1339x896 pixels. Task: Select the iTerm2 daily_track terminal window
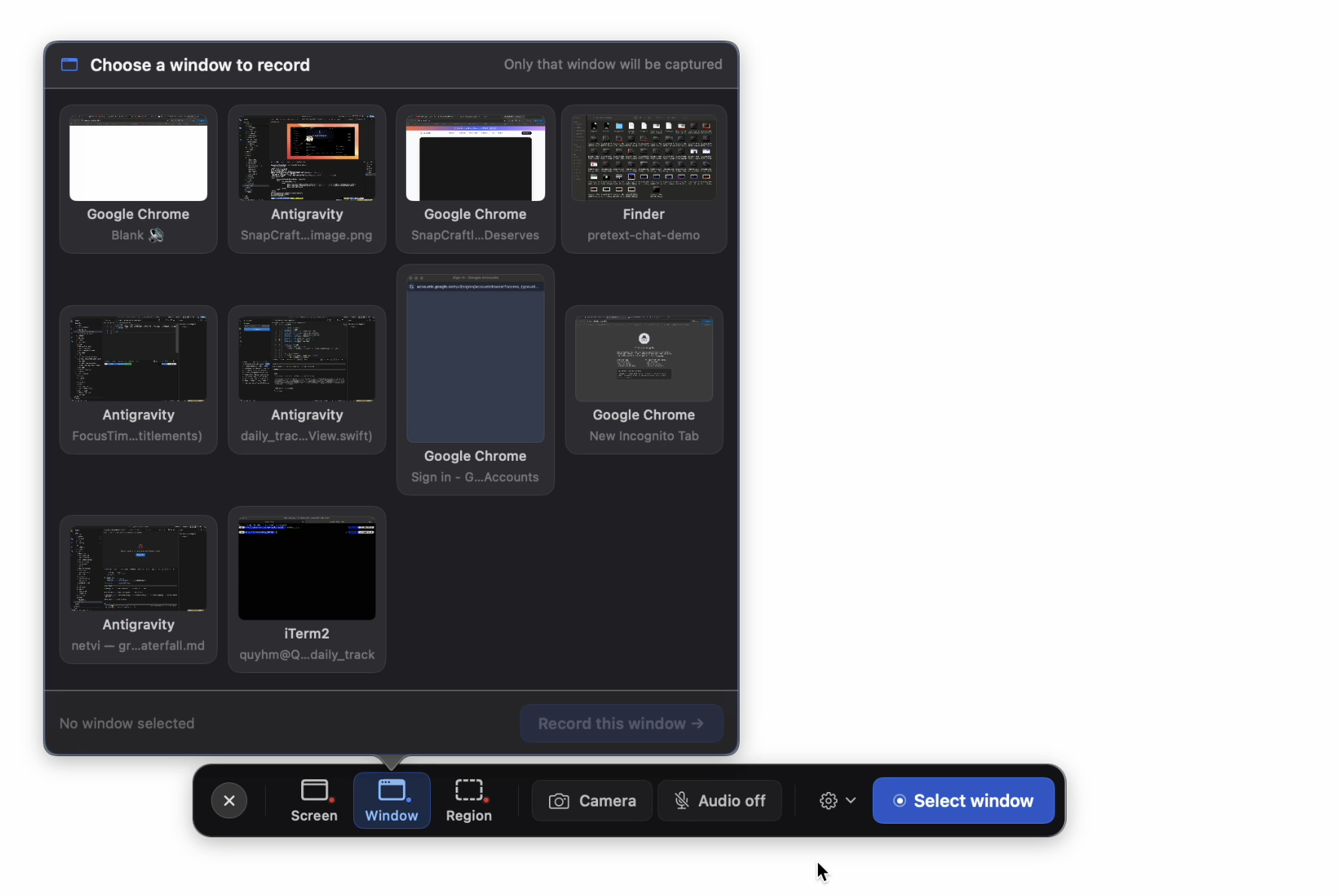click(307, 590)
